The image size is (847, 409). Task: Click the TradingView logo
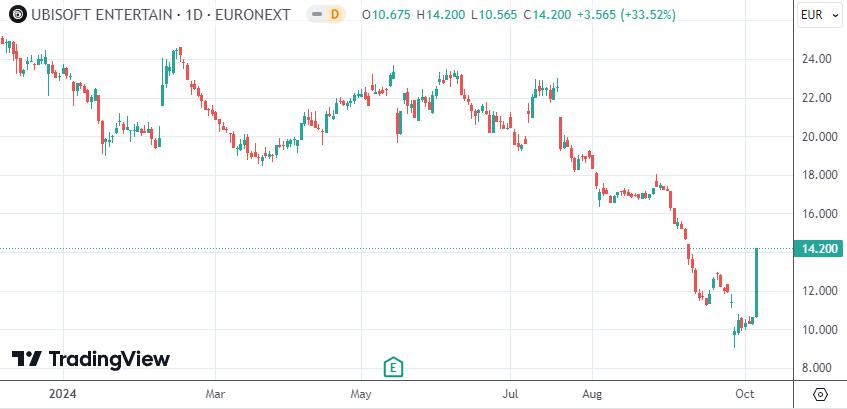tap(91, 359)
